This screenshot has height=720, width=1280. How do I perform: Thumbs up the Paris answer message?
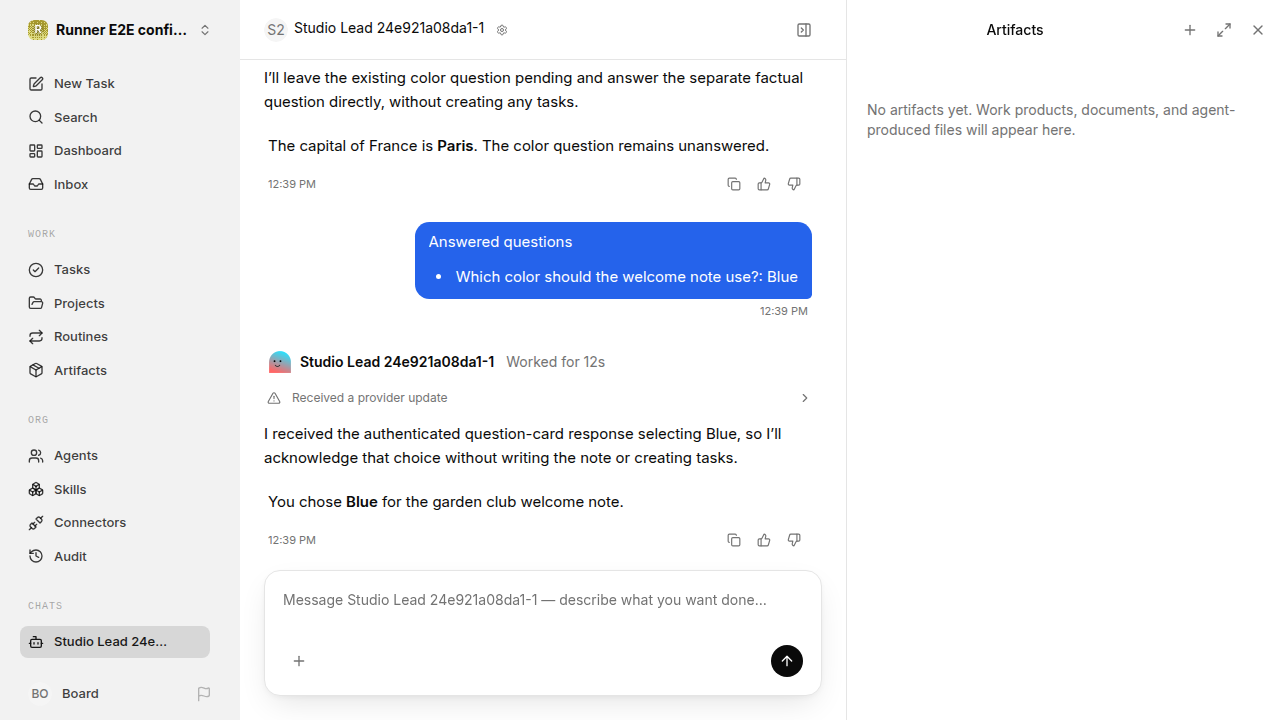(x=764, y=184)
